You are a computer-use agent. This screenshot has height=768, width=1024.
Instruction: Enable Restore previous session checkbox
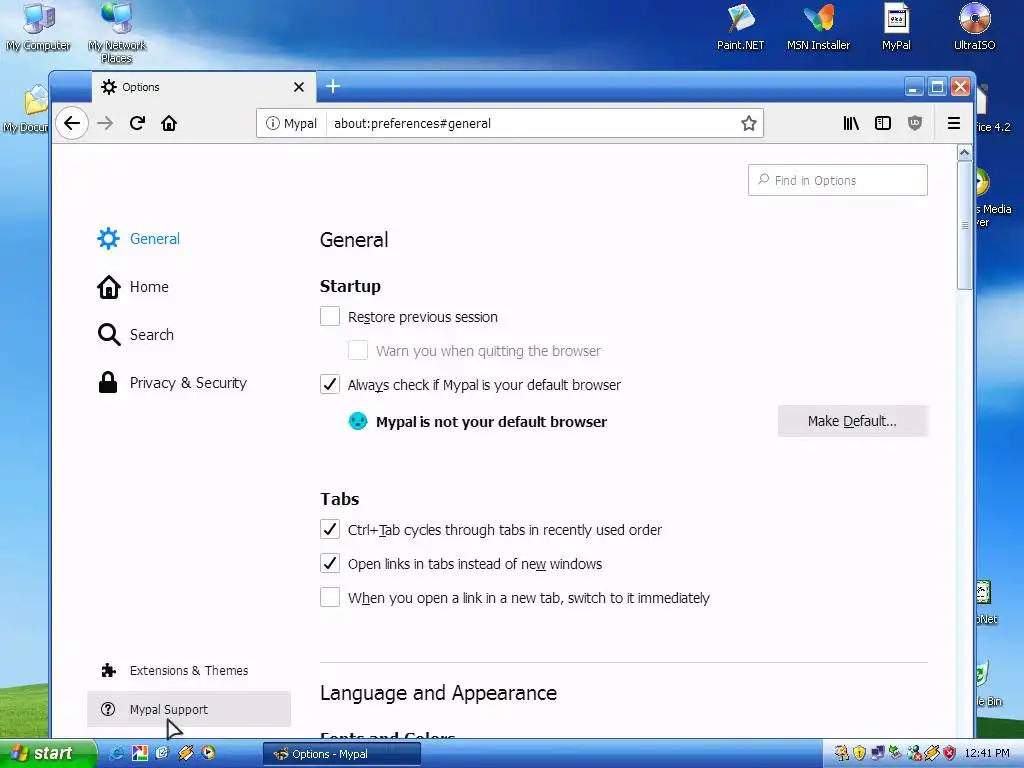(330, 317)
